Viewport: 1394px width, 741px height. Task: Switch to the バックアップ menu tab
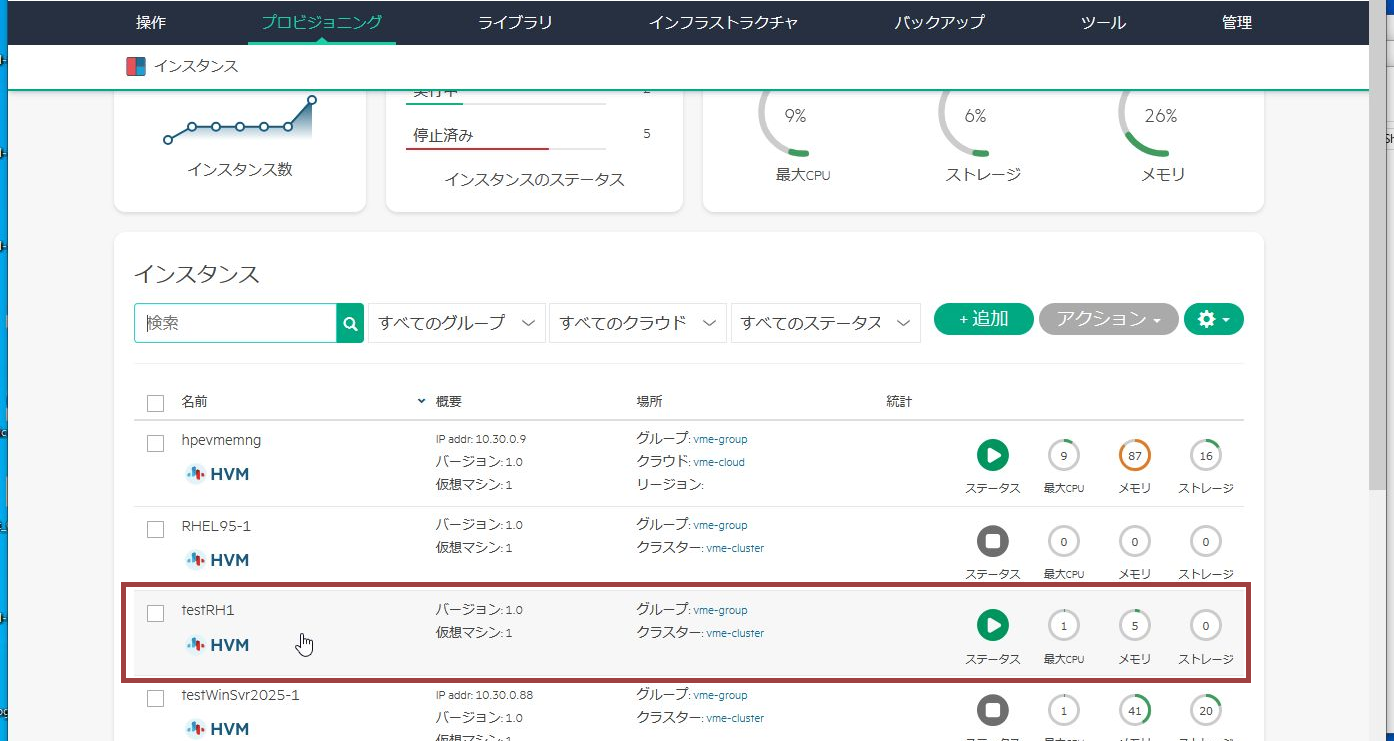click(939, 22)
